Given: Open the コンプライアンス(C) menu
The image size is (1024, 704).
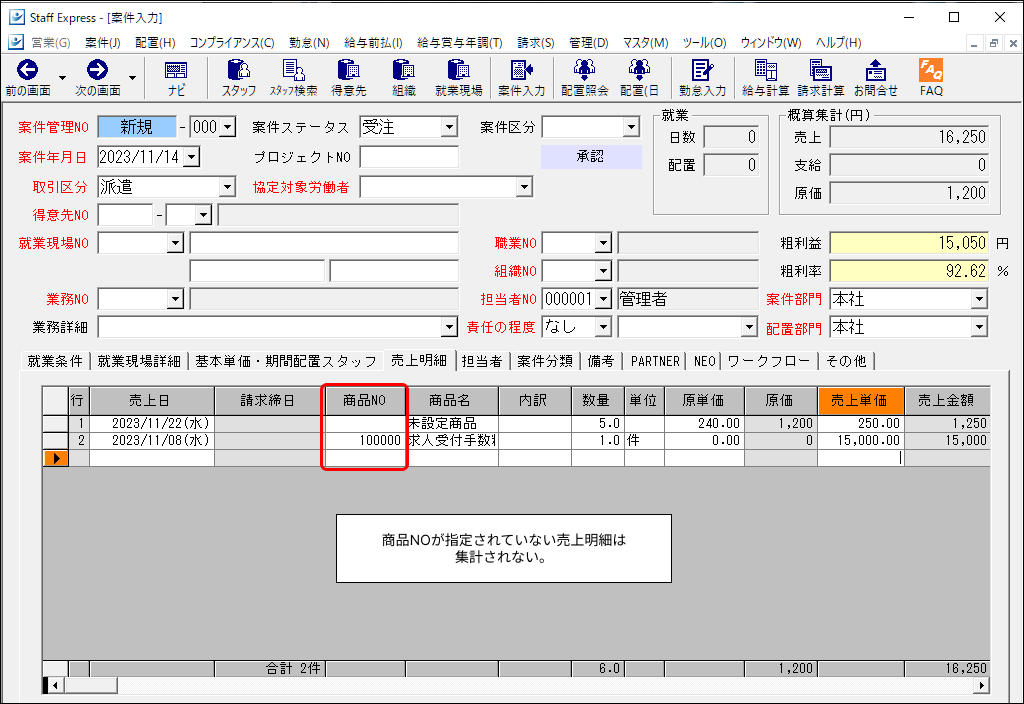Looking at the screenshot, I should tap(232, 42).
